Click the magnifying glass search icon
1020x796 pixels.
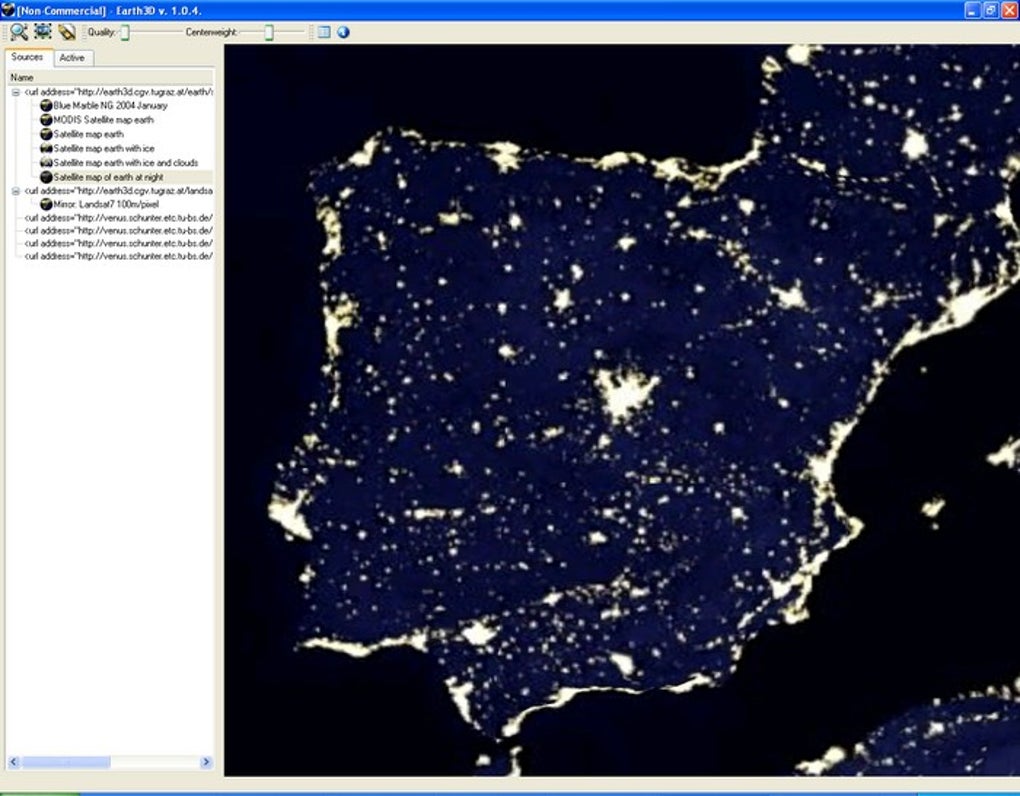(x=19, y=32)
